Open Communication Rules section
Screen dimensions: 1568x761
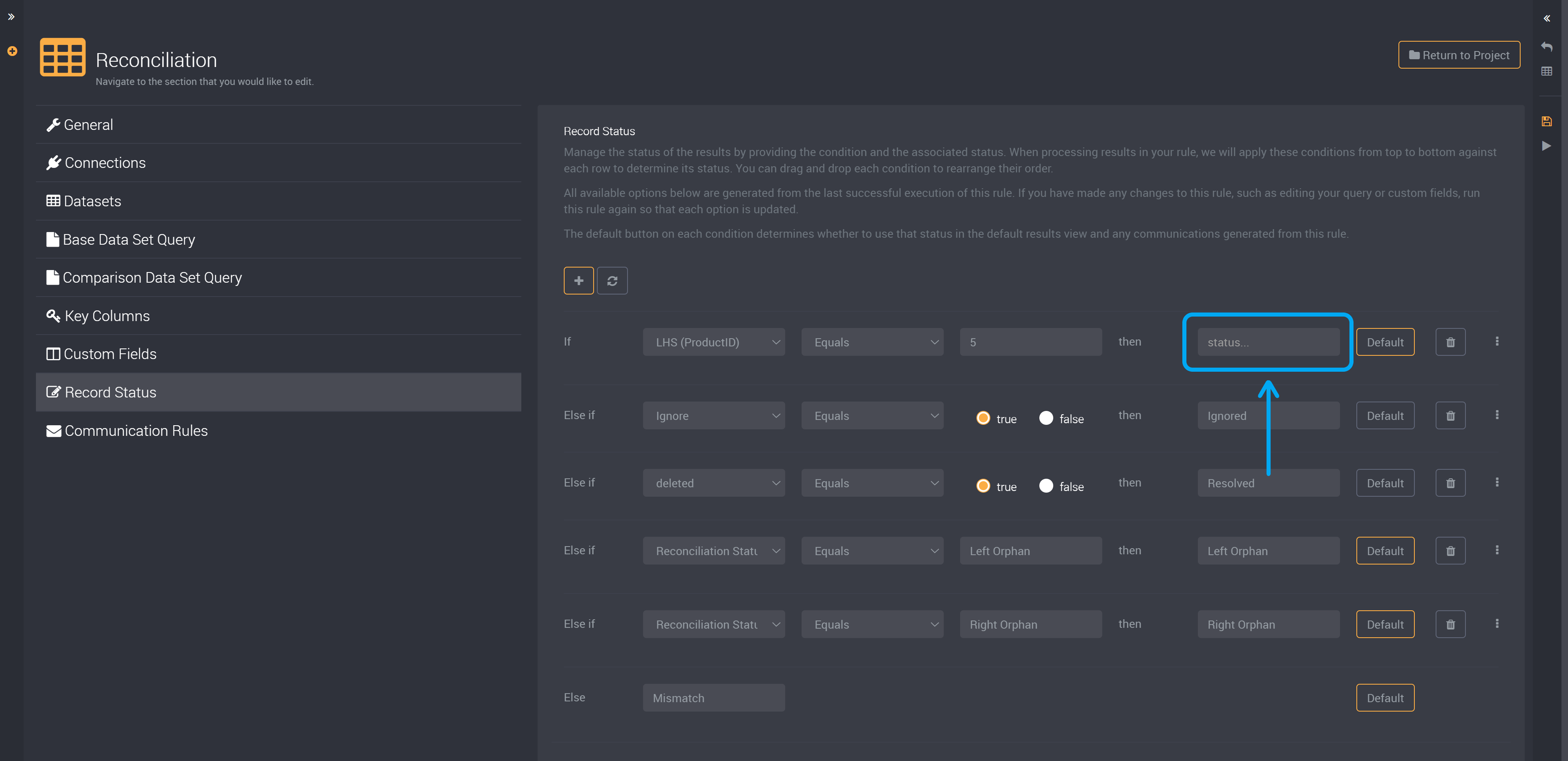[x=278, y=431]
